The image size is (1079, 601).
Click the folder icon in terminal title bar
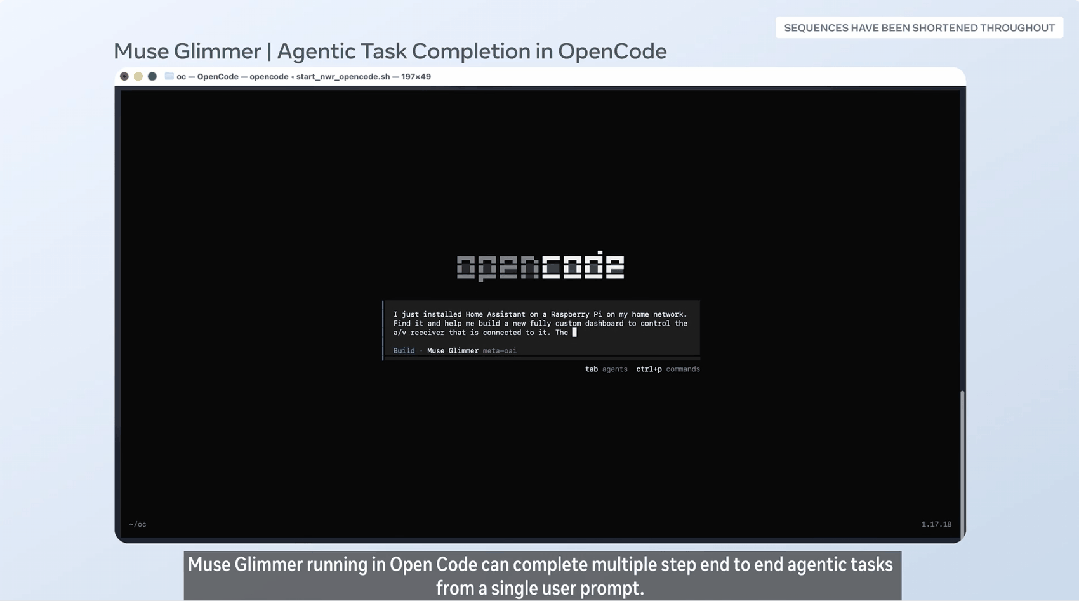coord(169,76)
